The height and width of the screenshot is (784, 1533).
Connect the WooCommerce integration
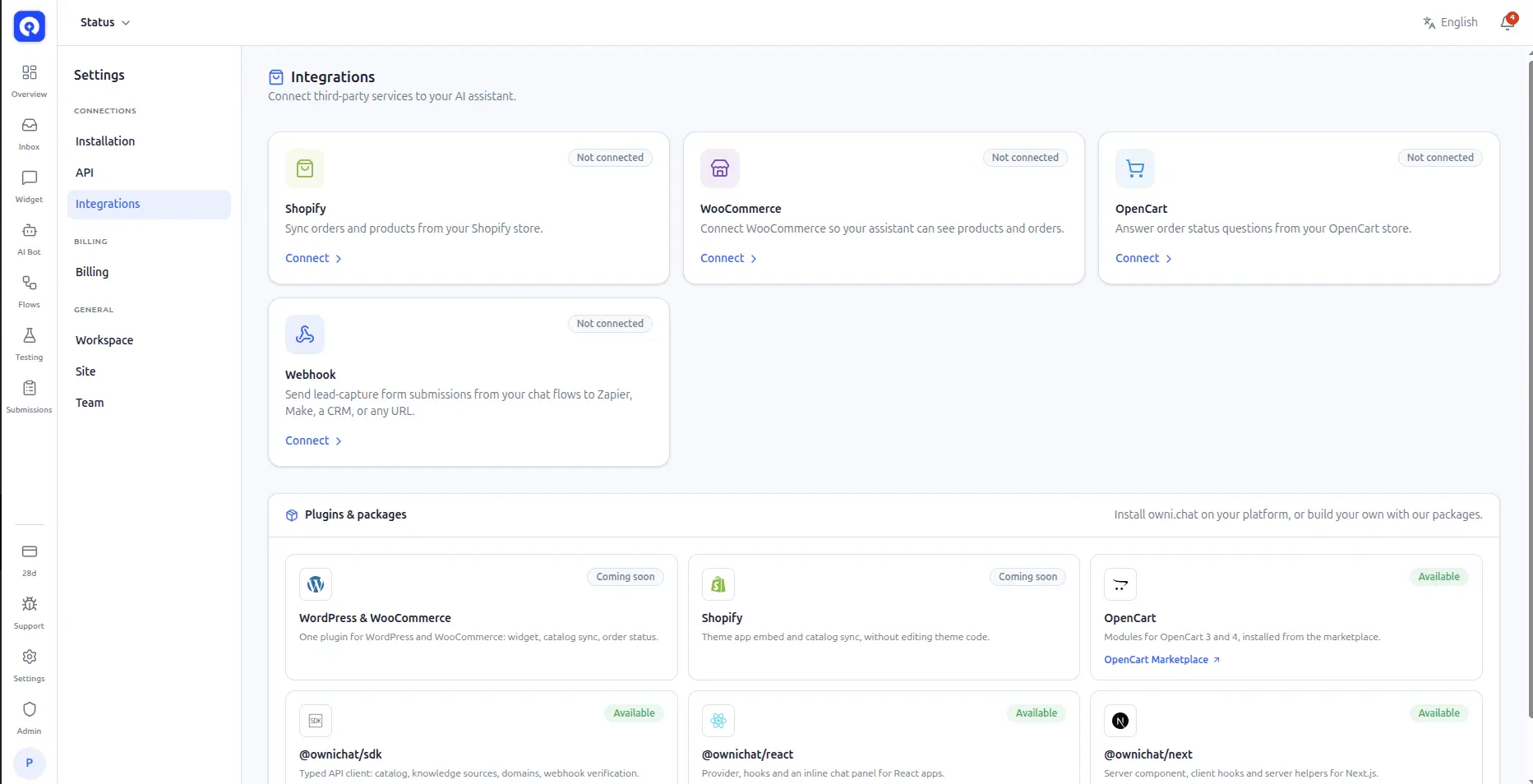[x=728, y=258]
